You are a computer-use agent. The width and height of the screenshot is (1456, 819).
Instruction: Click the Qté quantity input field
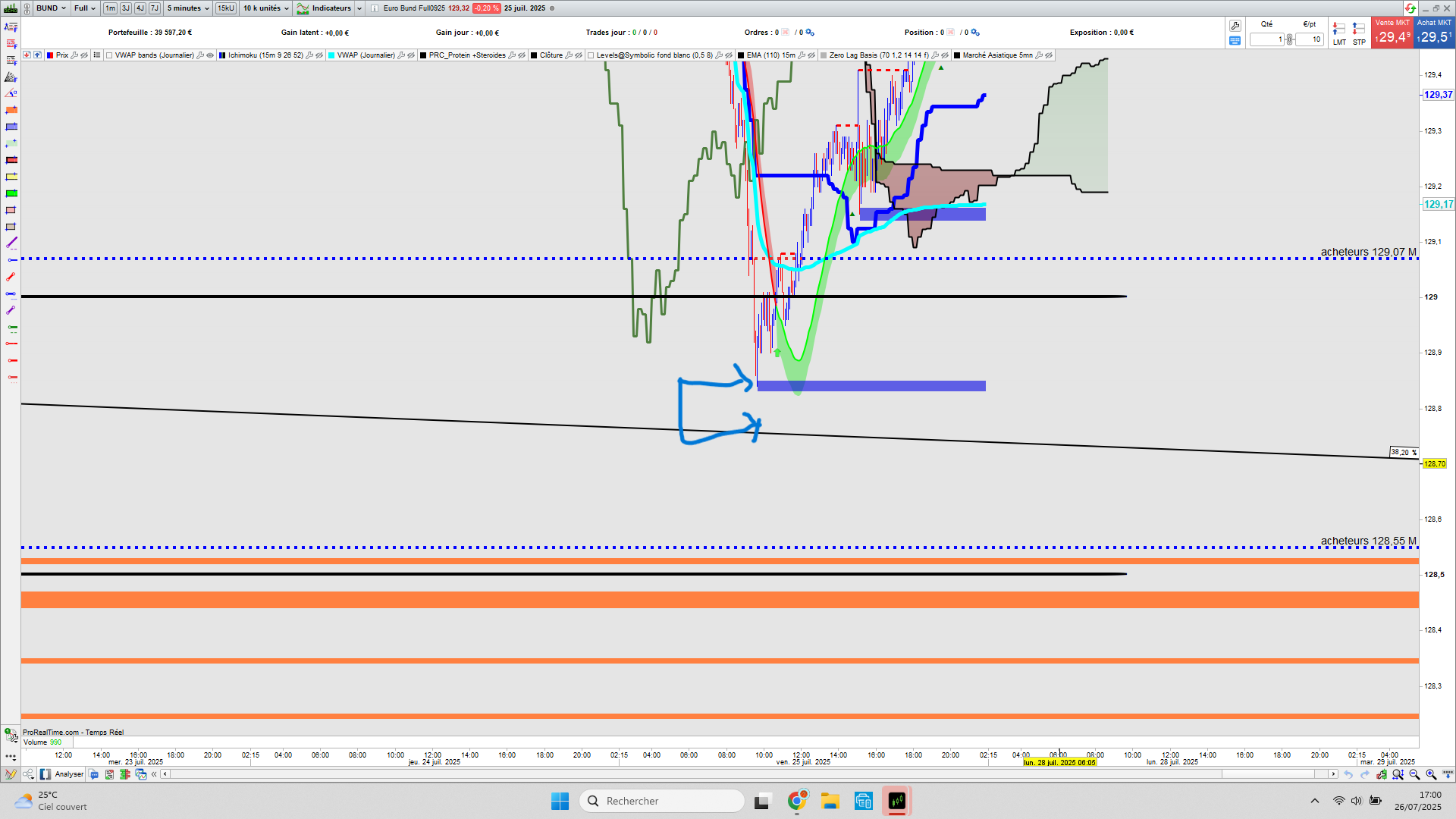(1266, 39)
